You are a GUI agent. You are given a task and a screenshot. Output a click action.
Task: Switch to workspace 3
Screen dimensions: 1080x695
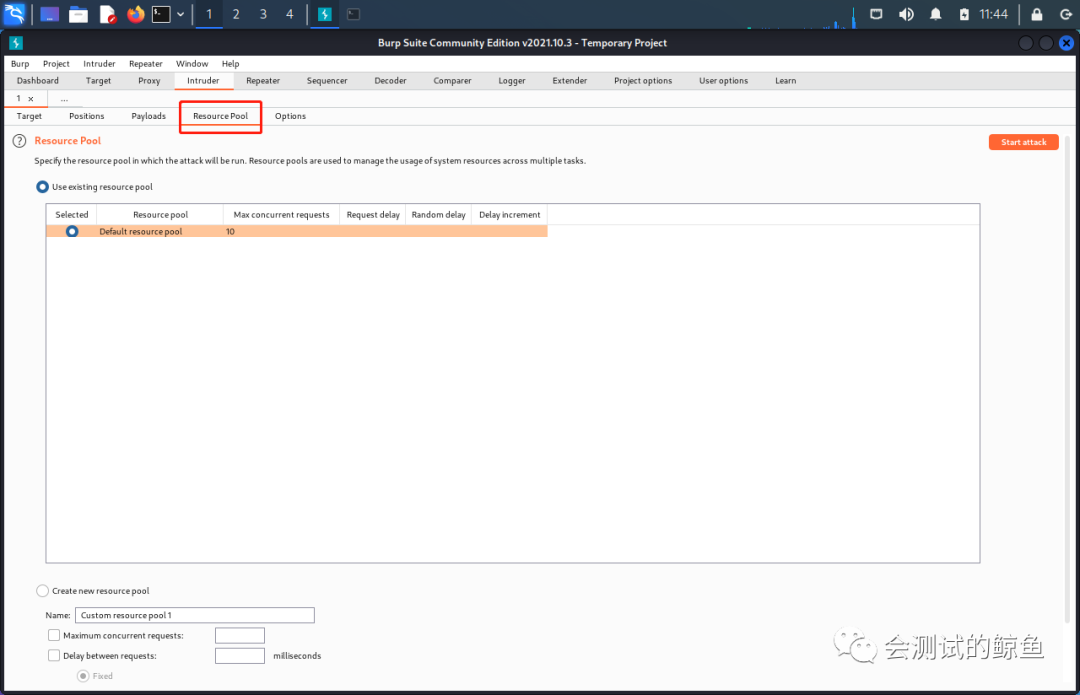coord(263,14)
